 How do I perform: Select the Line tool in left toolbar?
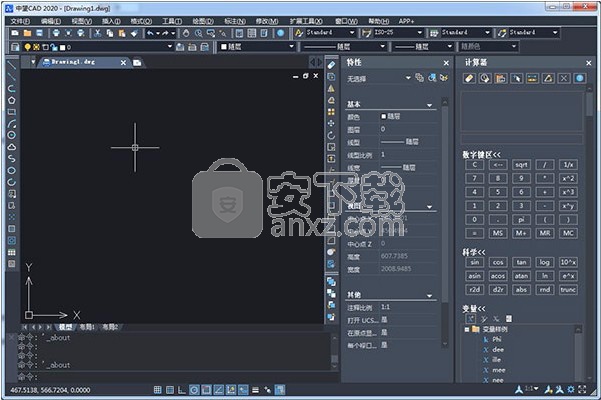pos(11,64)
